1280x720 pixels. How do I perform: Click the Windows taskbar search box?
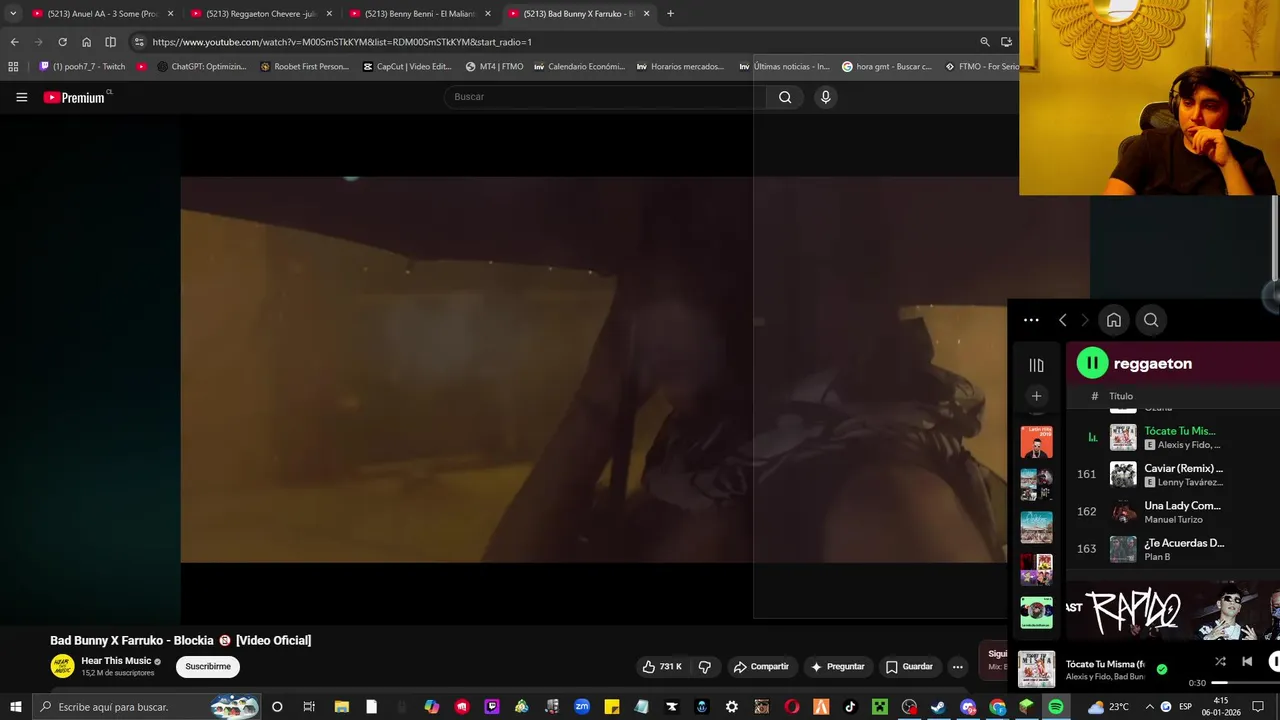[146, 707]
